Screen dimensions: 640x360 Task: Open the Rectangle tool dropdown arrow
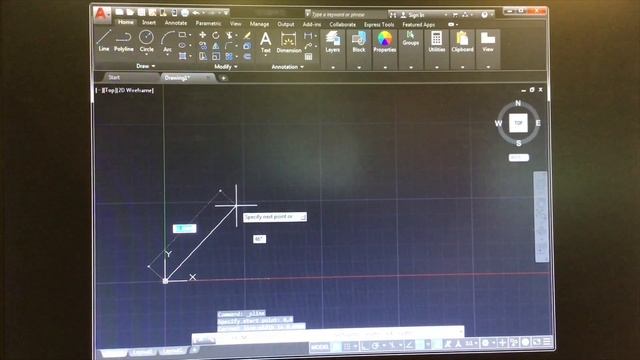click(190, 35)
